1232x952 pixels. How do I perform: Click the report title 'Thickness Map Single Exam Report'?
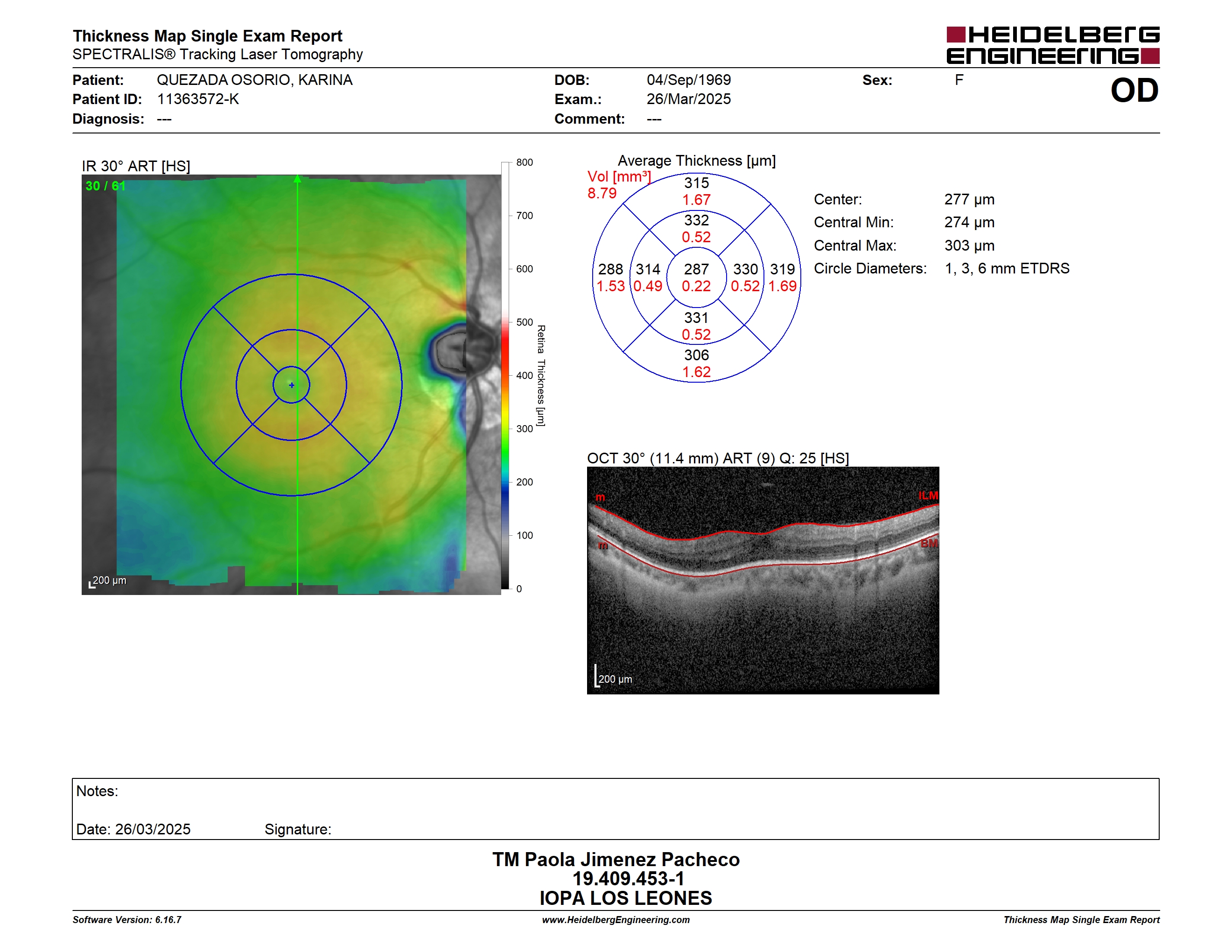207,35
